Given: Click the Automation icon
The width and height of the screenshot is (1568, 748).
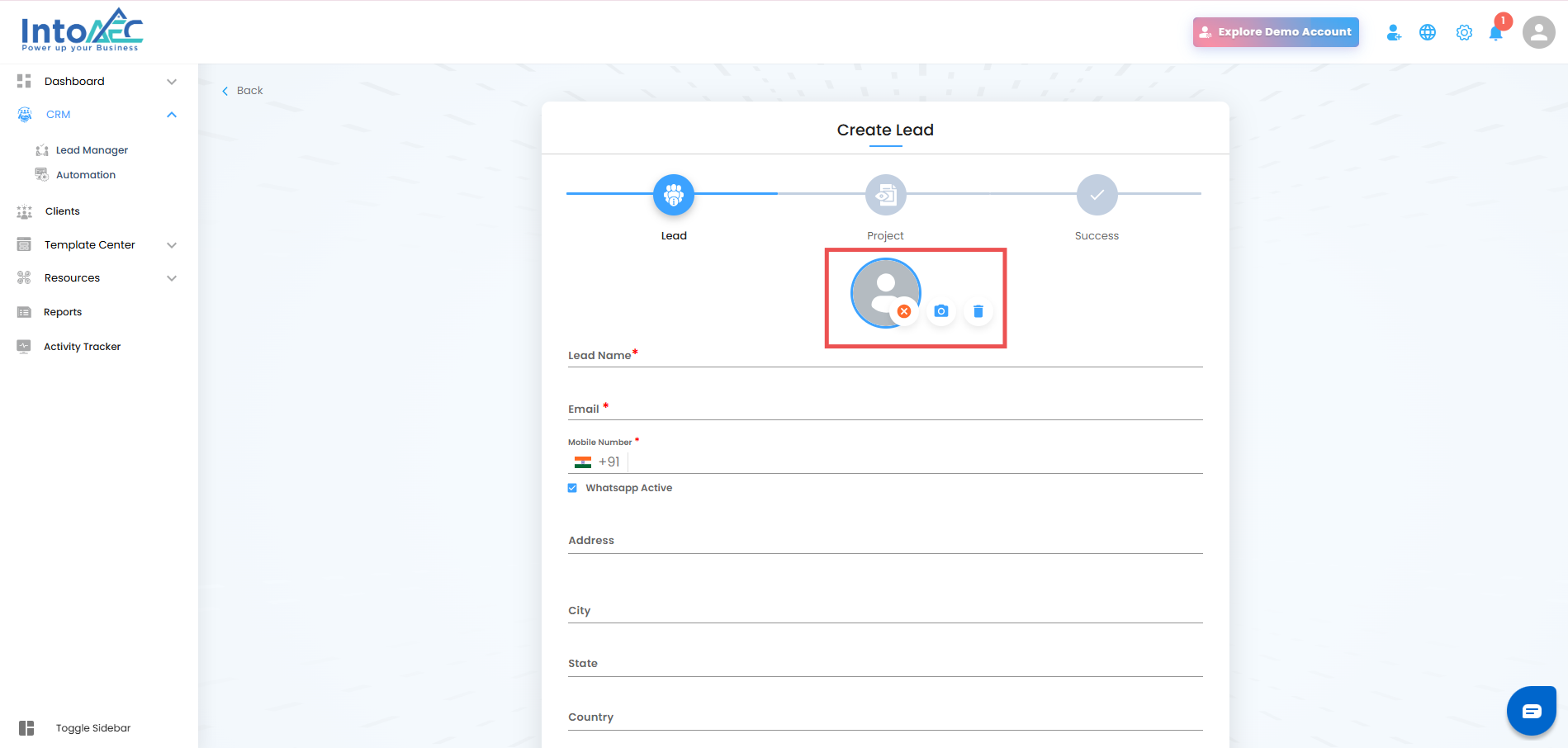Looking at the screenshot, I should point(41,174).
